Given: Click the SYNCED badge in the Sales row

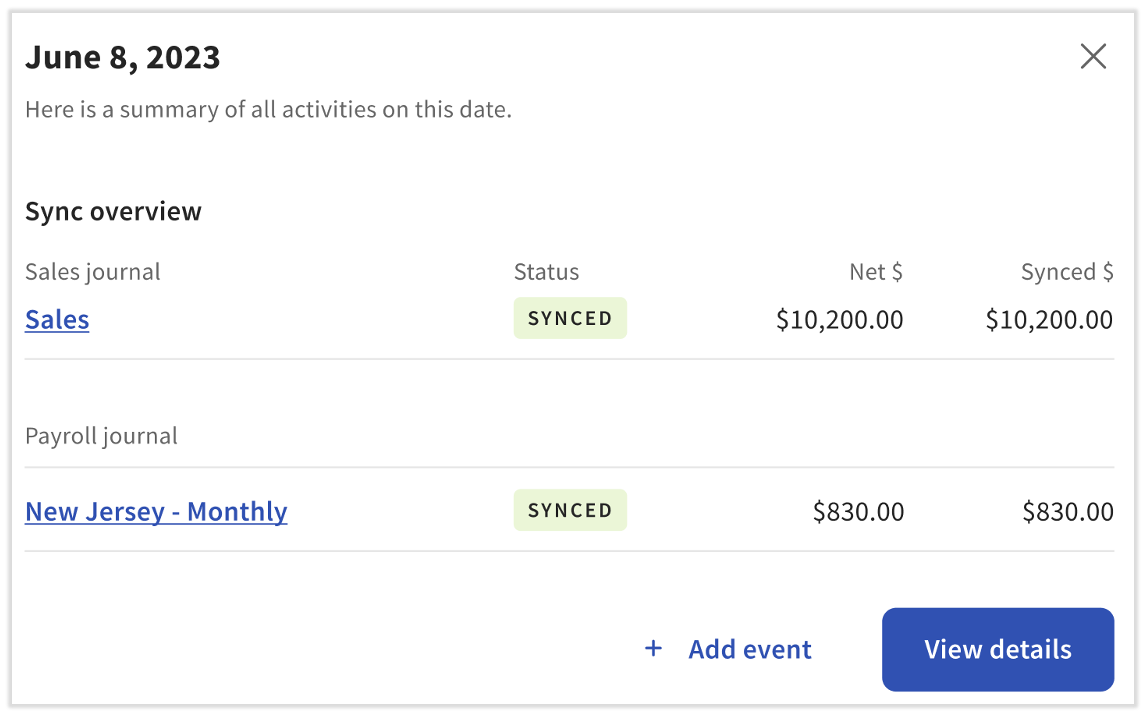Looking at the screenshot, I should click(570, 319).
